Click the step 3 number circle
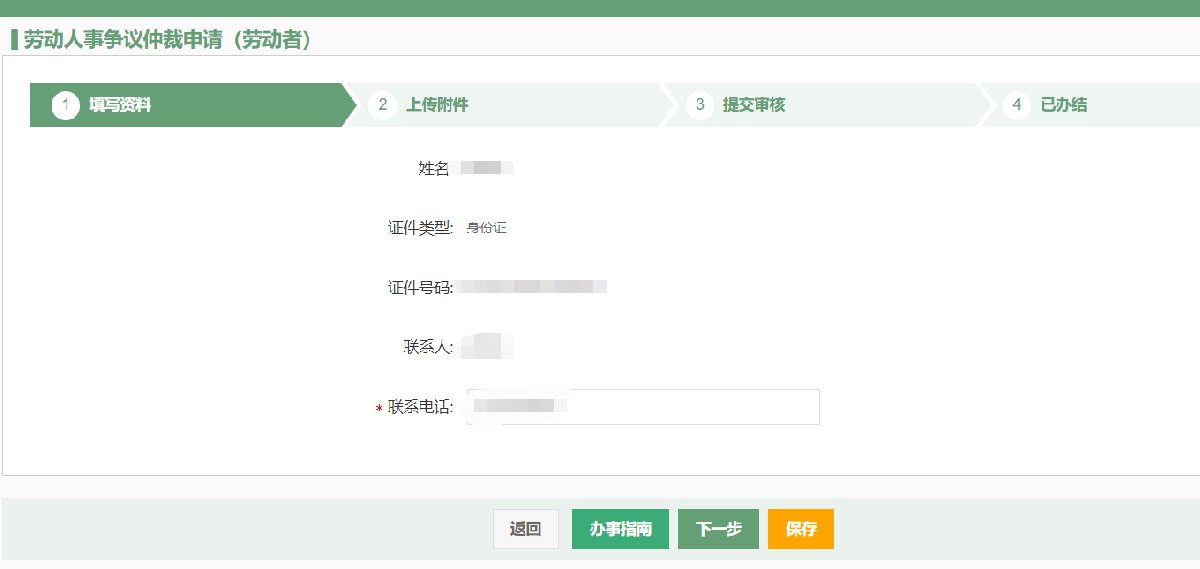Image resolution: width=1200 pixels, height=569 pixels. pyautogui.click(x=700, y=105)
